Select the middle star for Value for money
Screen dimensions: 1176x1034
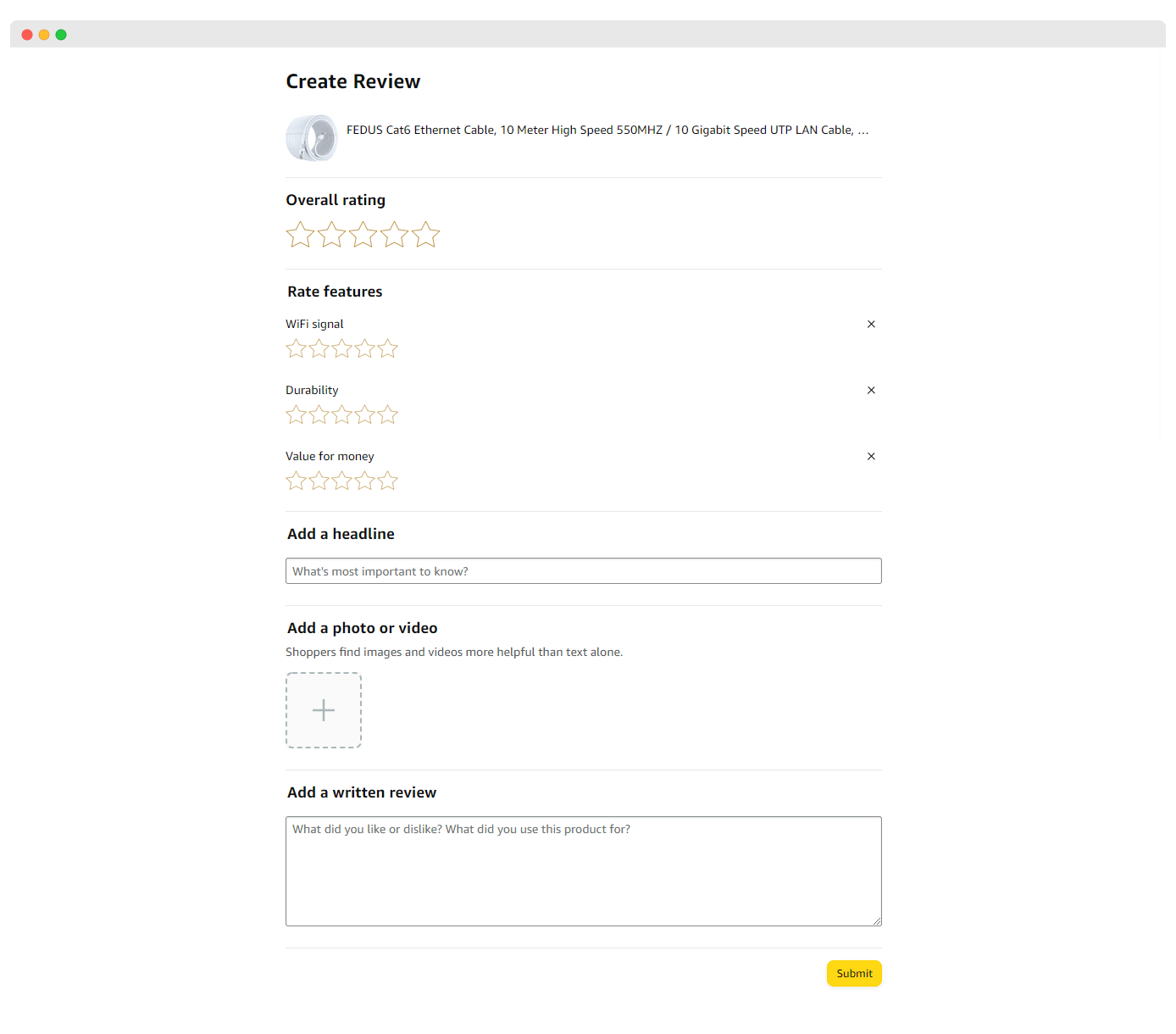(341, 481)
